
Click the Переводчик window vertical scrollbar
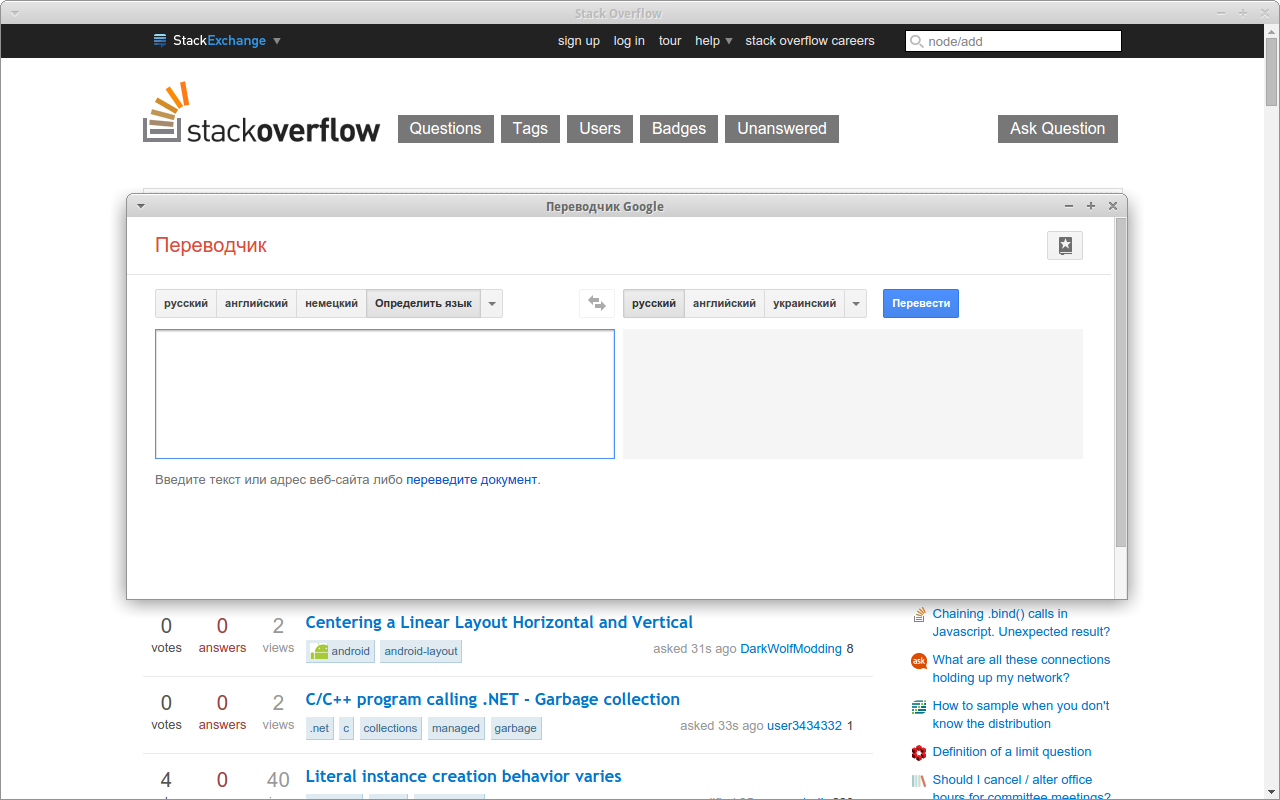pyautogui.click(x=1121, y=382)
